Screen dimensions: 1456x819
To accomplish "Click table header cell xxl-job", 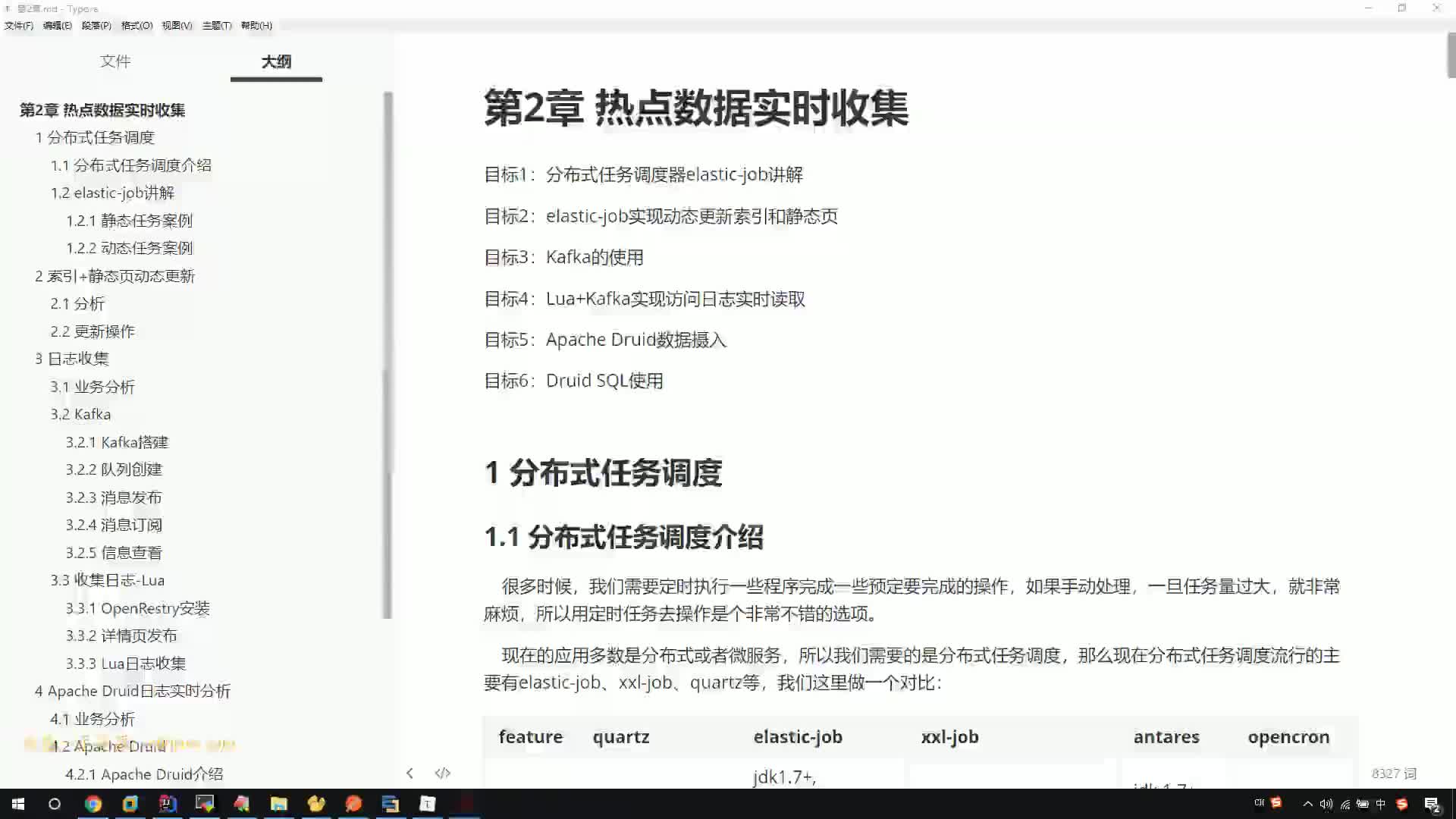I will (x=949, y=736).
